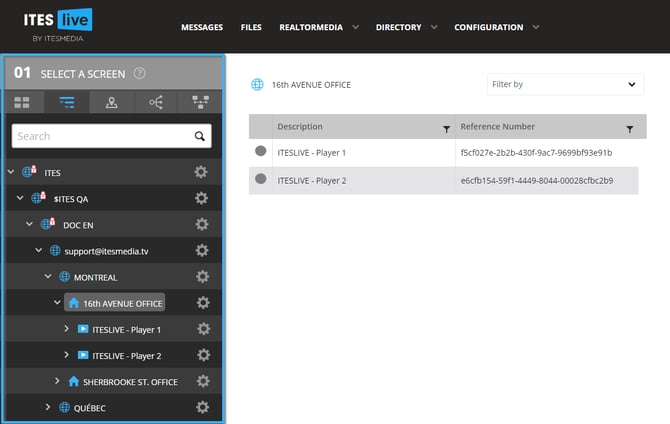Image resolution: width=670 pixels, height=424 pixels.
Task: Open the hierarchy diagram view icon
Action: pyautogui.click(x=199, y=102)
